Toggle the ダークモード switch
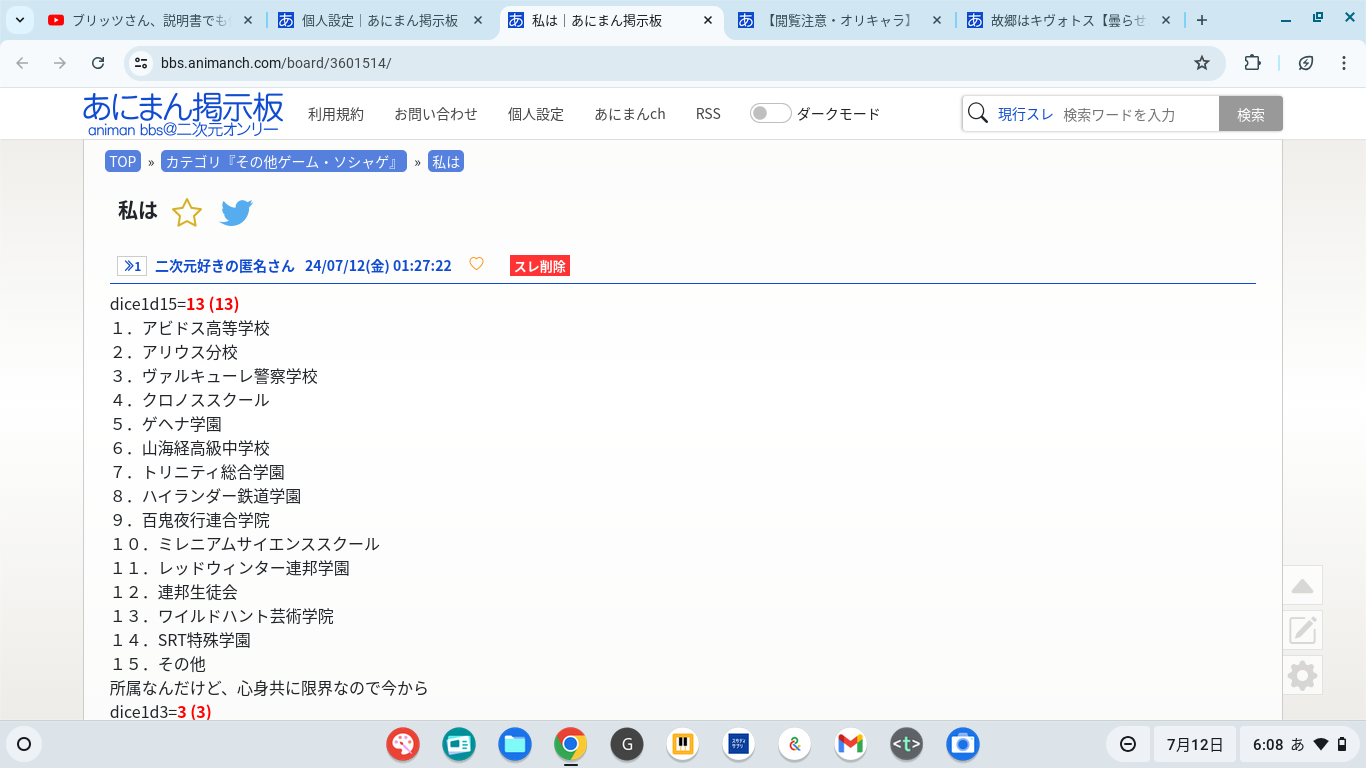This screenshot has height=768, width=1366. click(770, 113)
